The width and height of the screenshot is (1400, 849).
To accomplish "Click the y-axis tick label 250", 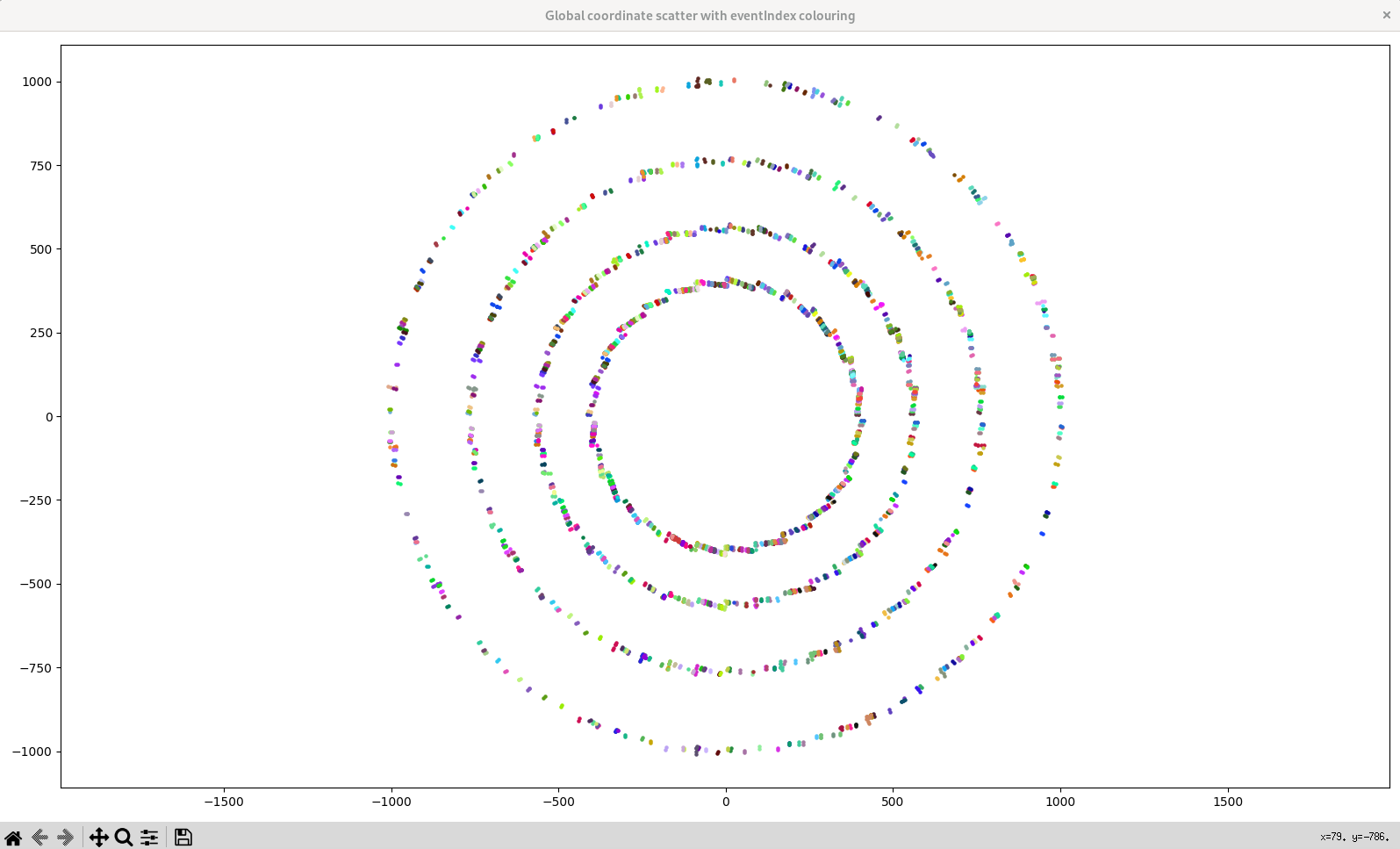I will click(x=41, y=333).
